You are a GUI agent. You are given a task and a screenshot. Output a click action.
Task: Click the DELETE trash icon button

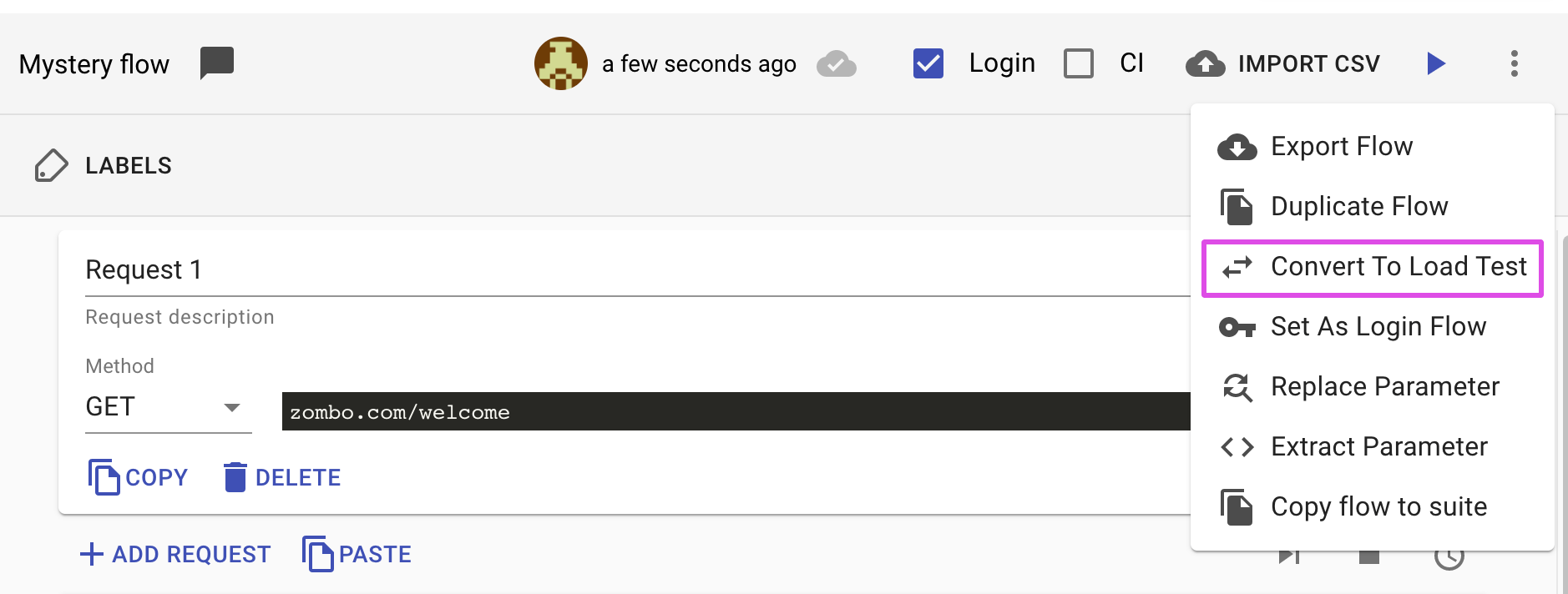282,477
